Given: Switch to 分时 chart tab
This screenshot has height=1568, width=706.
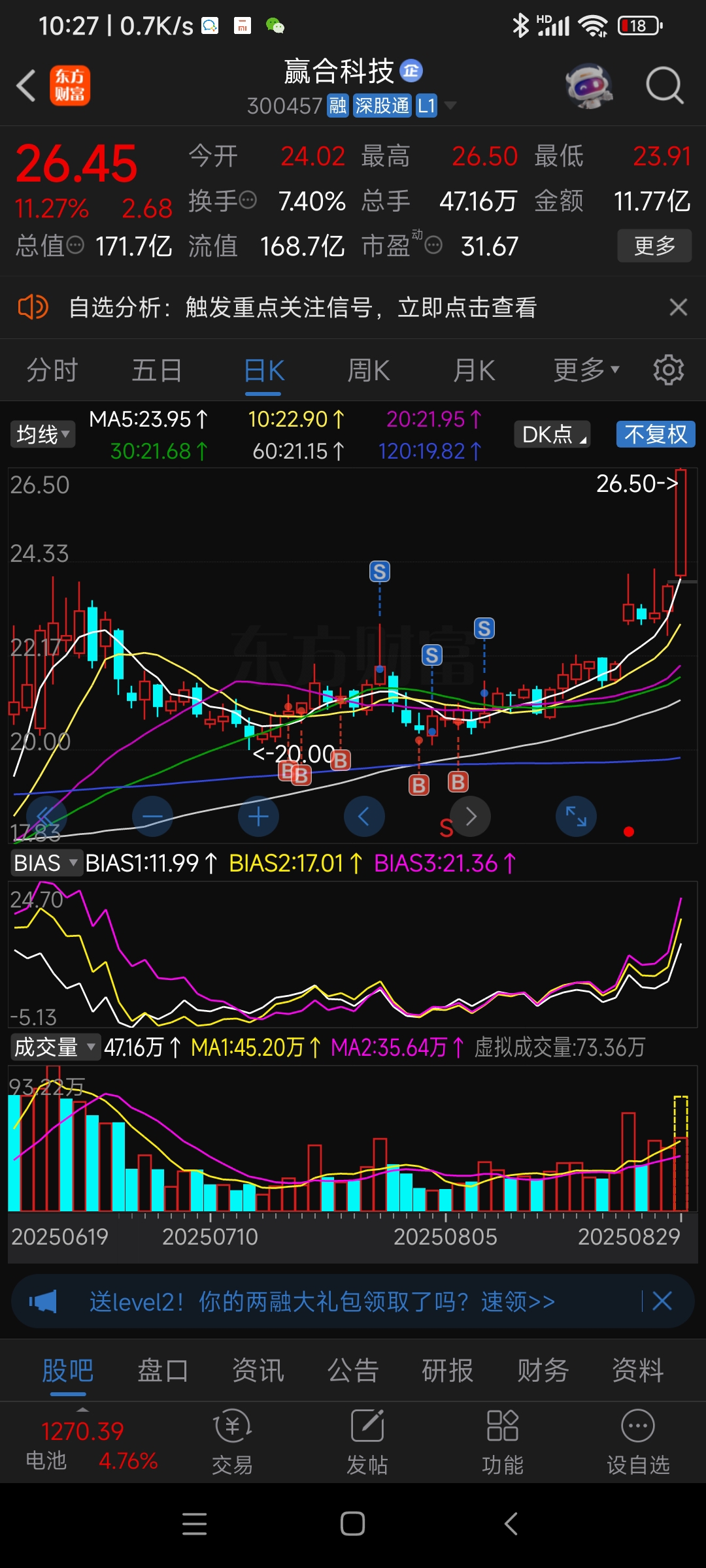Looking at the screenshot, I should [52, 370].
